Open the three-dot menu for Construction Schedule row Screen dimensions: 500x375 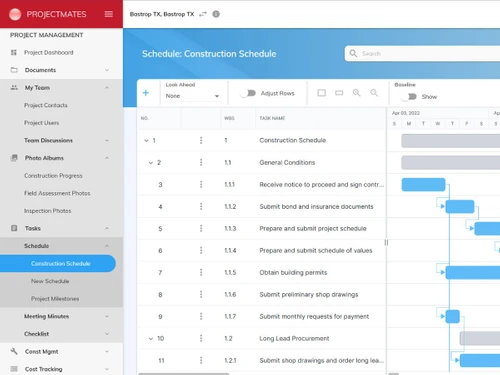pyautogui.click(x=201, y=140)
